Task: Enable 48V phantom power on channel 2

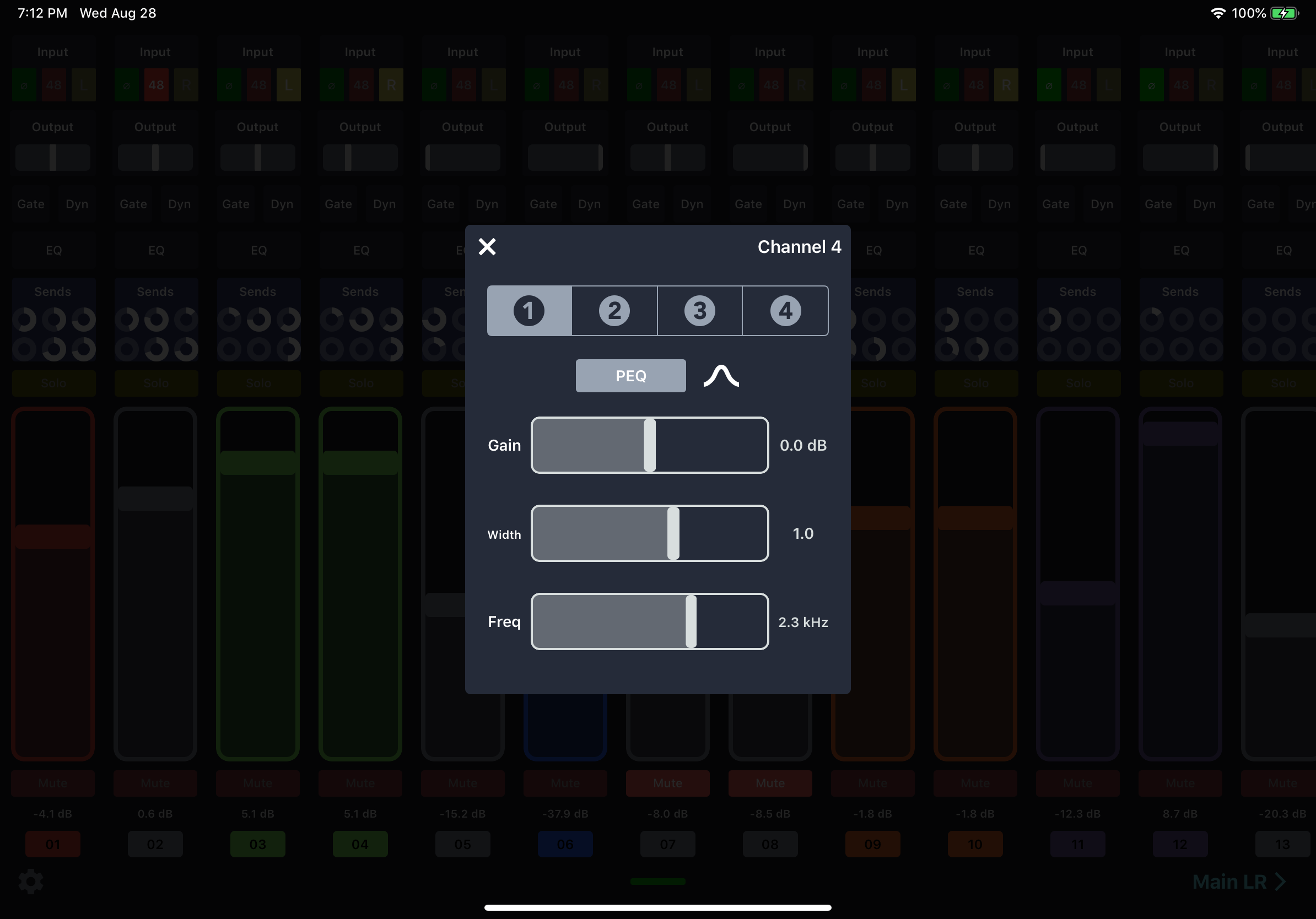Action: tap(155, 85)
